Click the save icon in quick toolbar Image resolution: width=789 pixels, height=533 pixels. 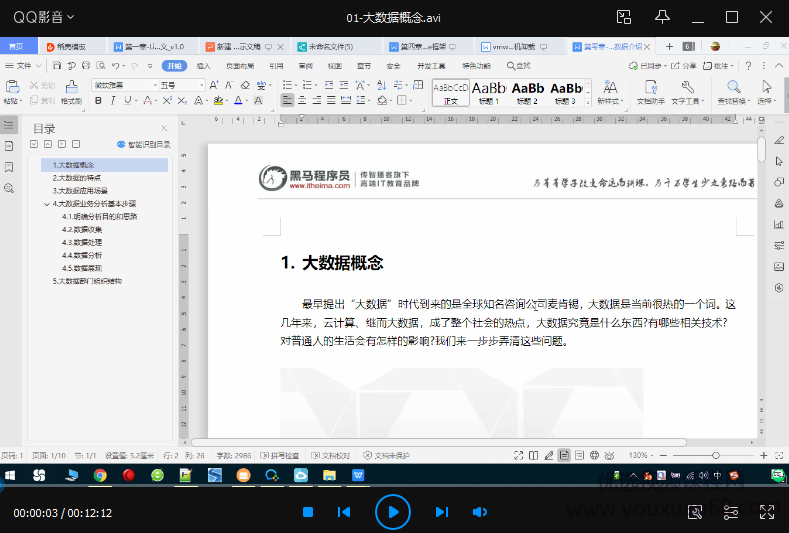tap(57, 65)
